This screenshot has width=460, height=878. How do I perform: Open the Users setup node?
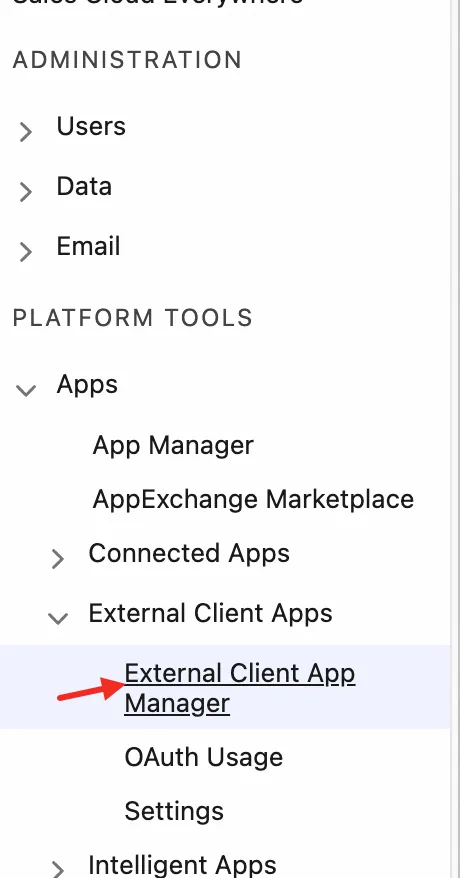click(x=91, y=126)
